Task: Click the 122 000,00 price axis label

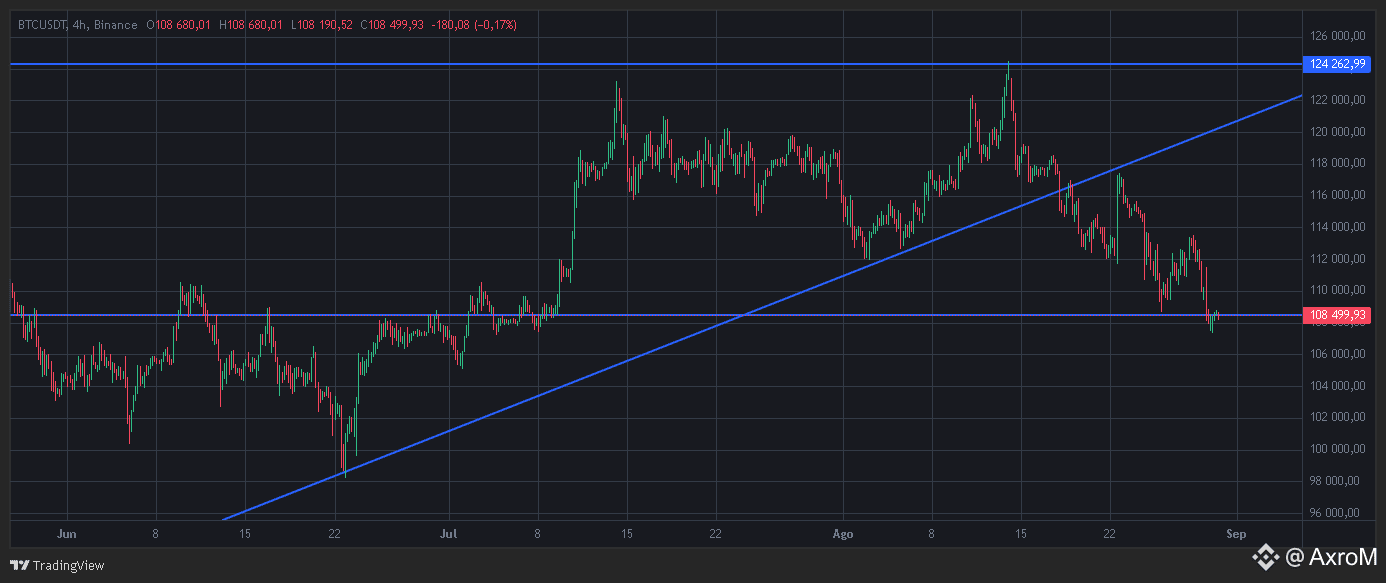Action: [1337, 100]
